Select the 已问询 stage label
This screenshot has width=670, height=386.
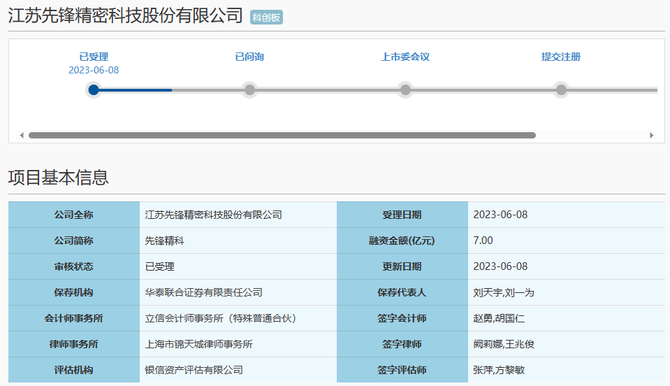click(x=250, y=56)
